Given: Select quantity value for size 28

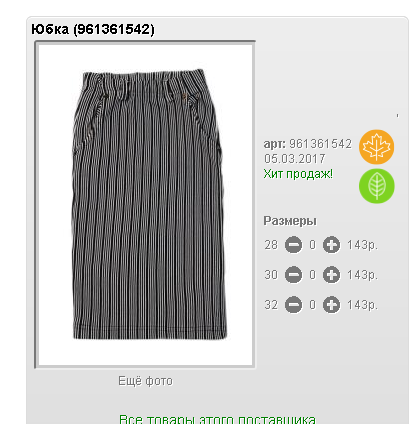Looking at the screenshot, I should pos(312,245).
